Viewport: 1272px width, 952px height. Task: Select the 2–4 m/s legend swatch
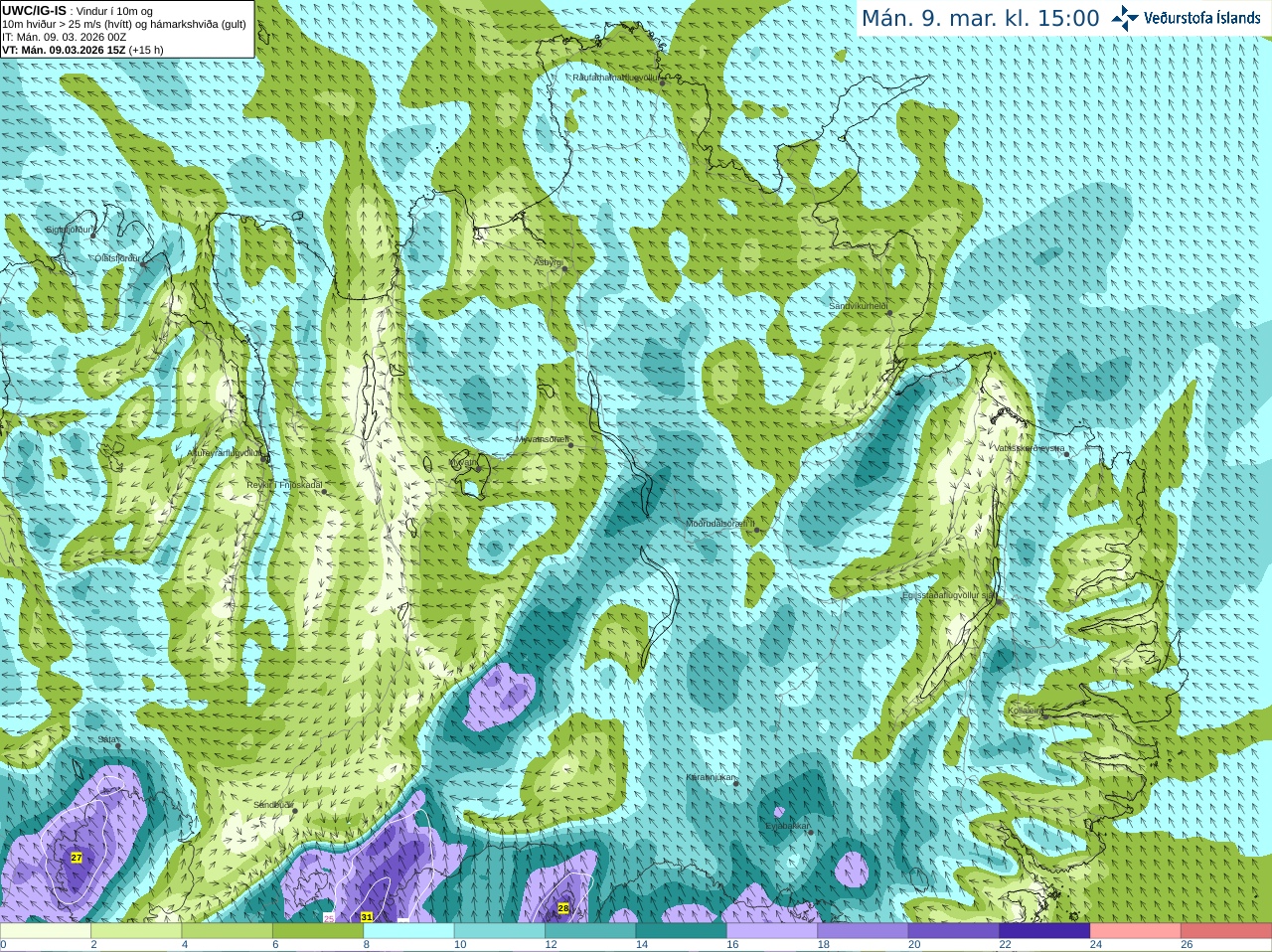[x=136, y=931]
